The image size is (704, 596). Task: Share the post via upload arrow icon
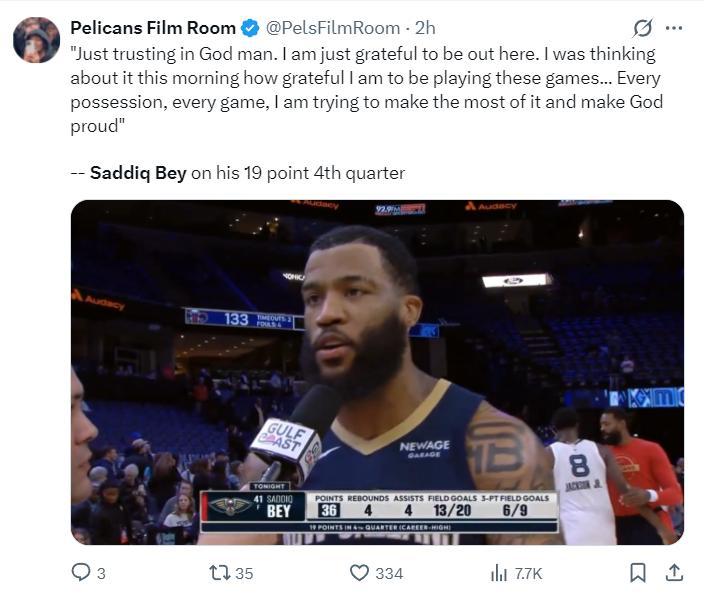pos(674,572)
